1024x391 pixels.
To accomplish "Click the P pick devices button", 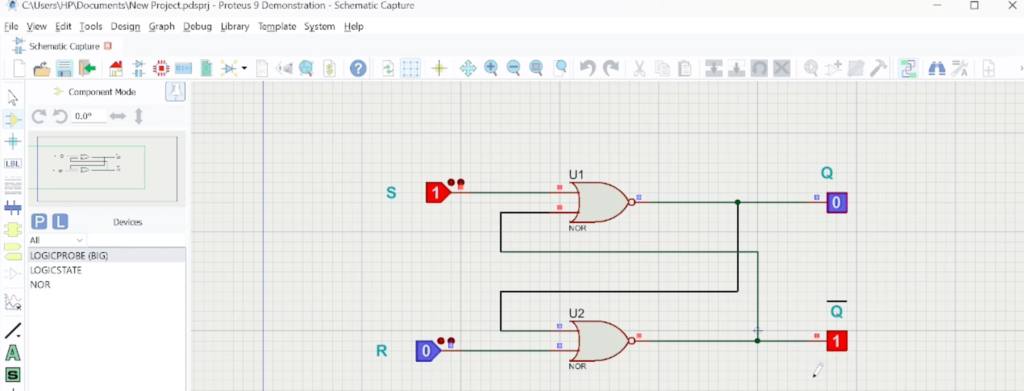I will 39,222.
